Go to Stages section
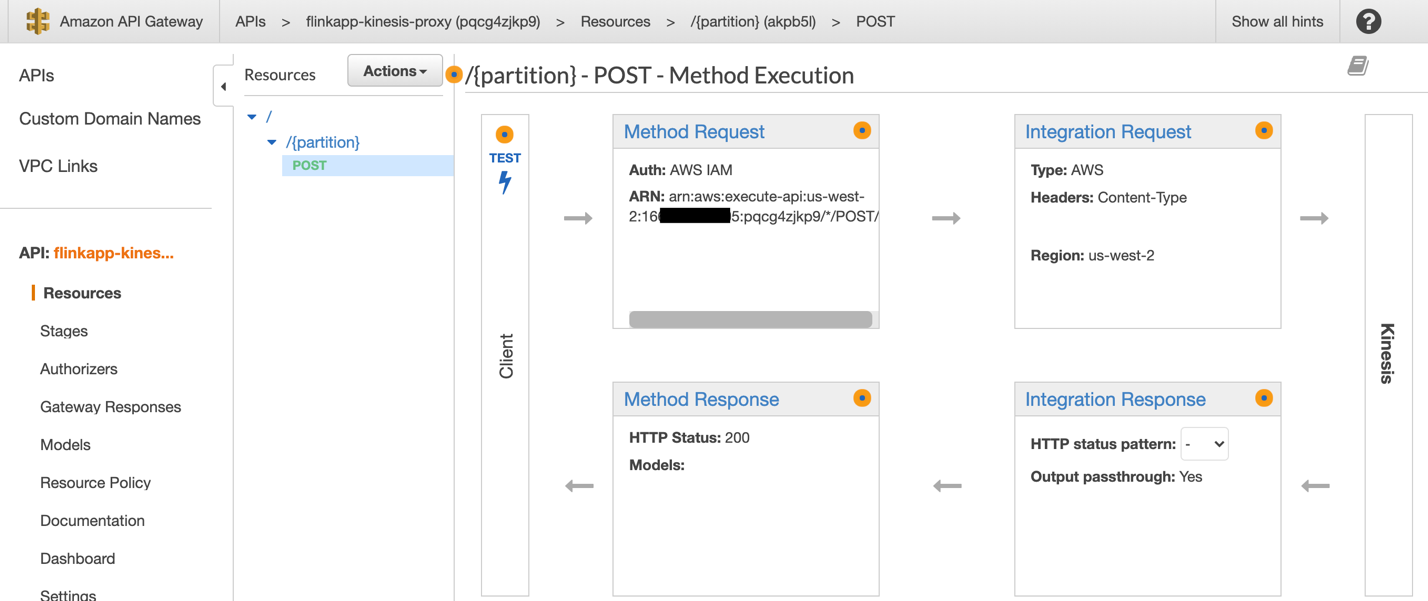Viewport: 1428px width, 601px height. tap(64, 331)
